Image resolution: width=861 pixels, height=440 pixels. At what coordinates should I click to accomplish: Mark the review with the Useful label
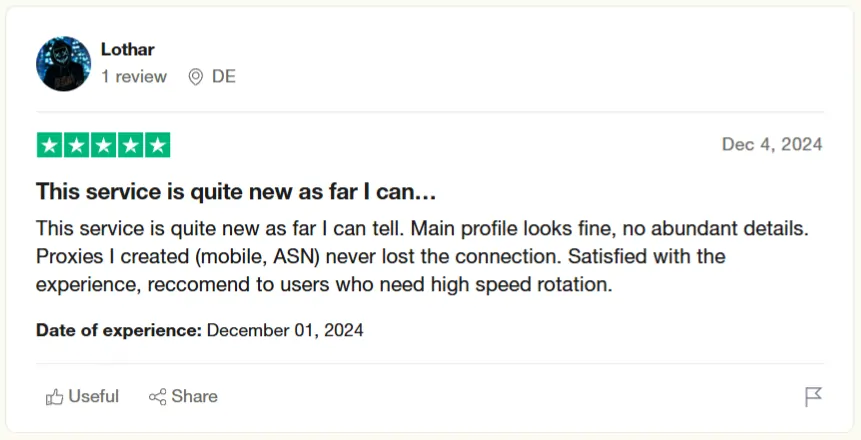93,397
